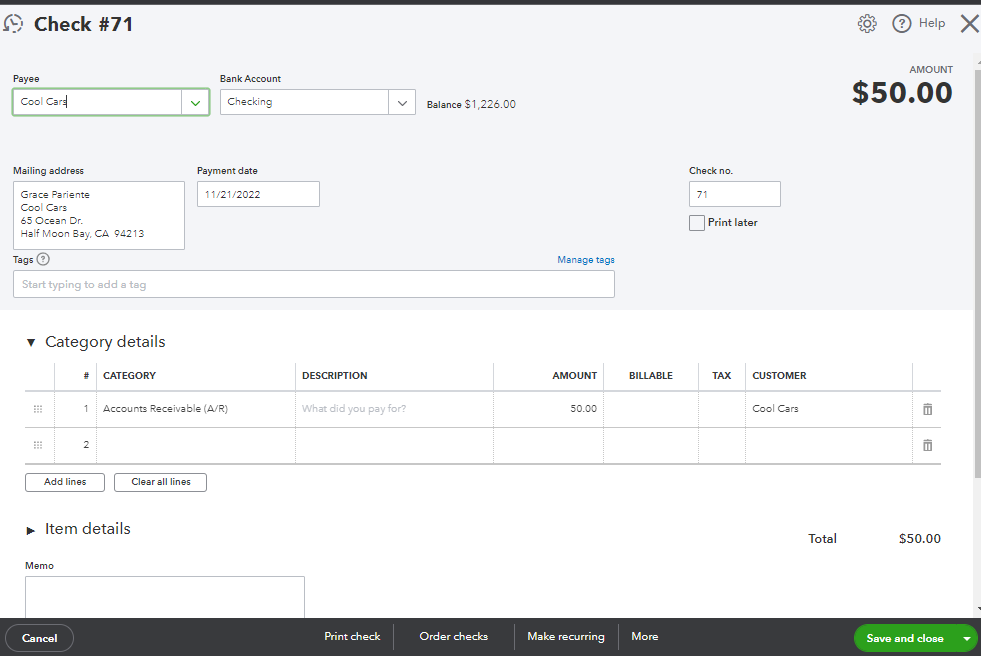Grab the drag handle for line 1
The height and width of the screenshot is (656, 981).
point(38,409)
